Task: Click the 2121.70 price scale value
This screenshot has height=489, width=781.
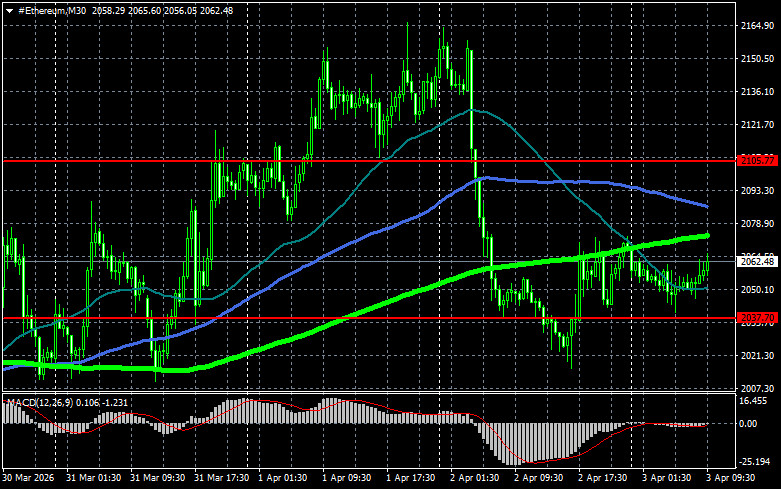Action: [x=758, y=124]
